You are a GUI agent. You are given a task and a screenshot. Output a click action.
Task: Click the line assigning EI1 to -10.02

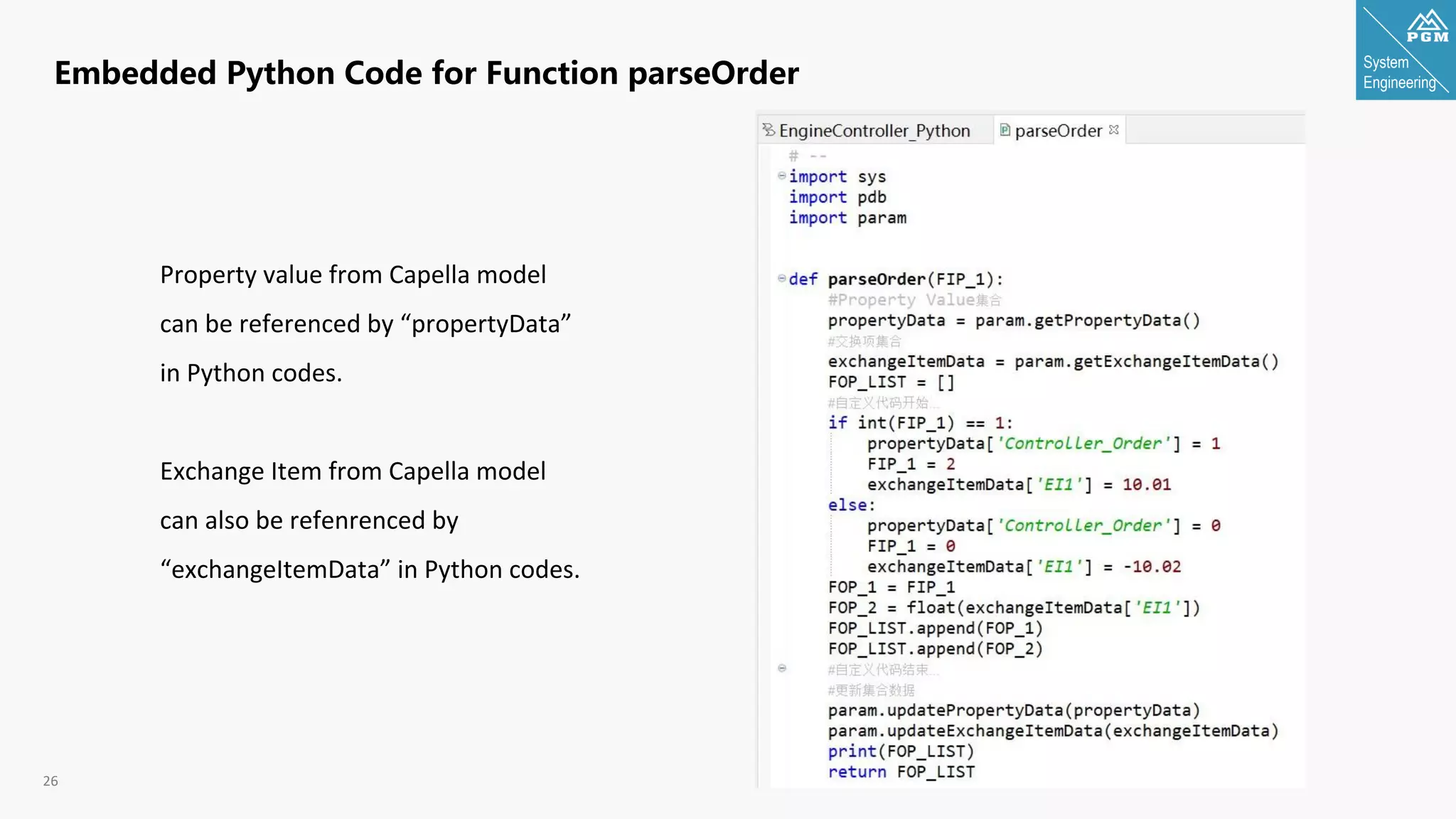(x=1024, y=567)
